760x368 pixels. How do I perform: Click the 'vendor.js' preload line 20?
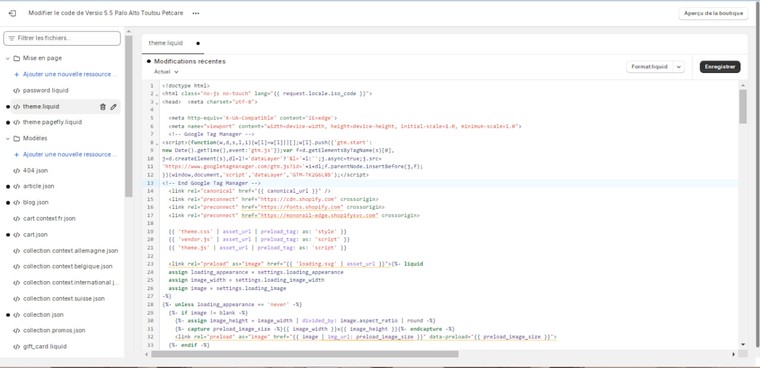[259, 240]
